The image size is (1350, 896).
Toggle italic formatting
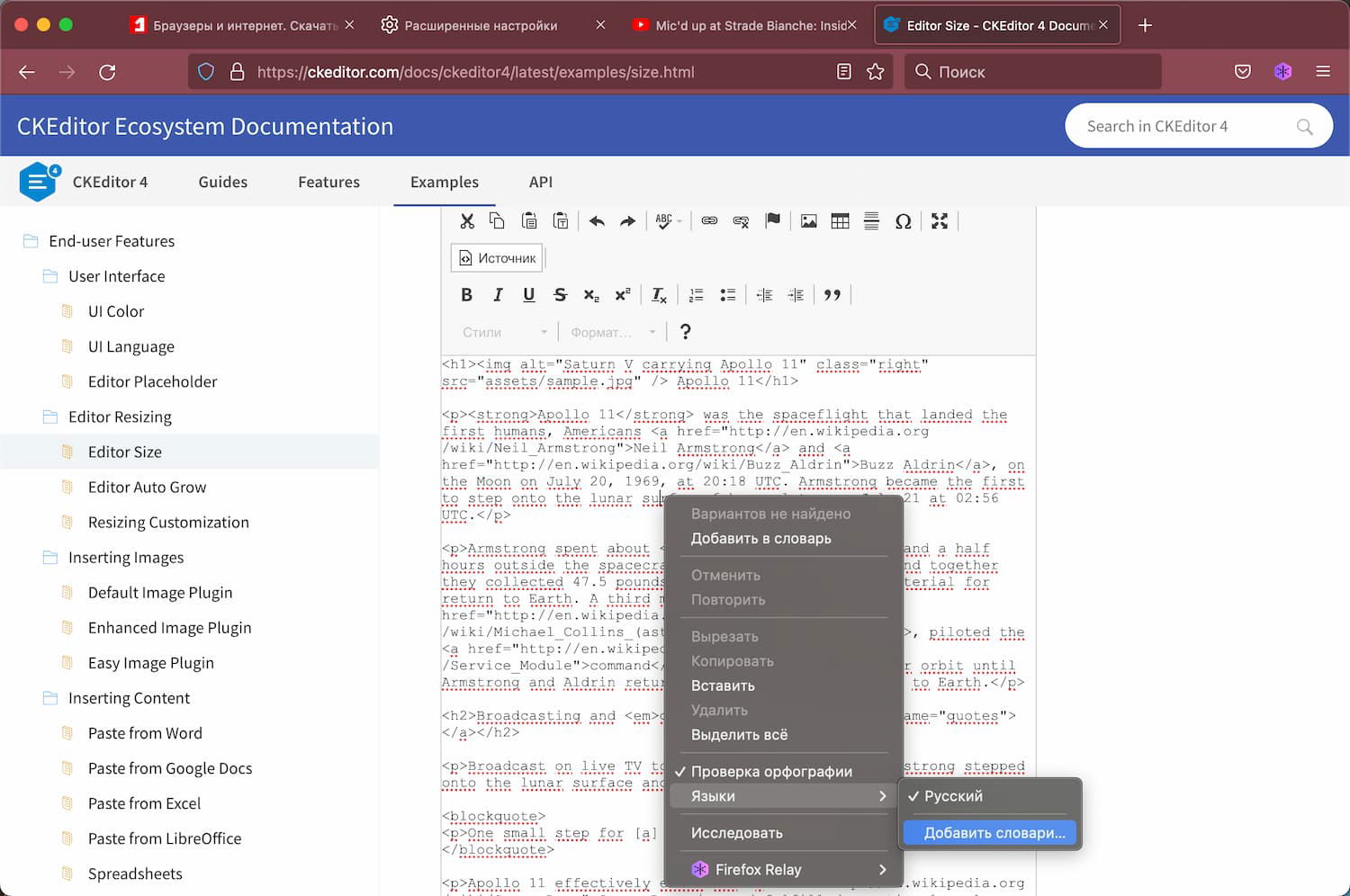pos(498,295)
